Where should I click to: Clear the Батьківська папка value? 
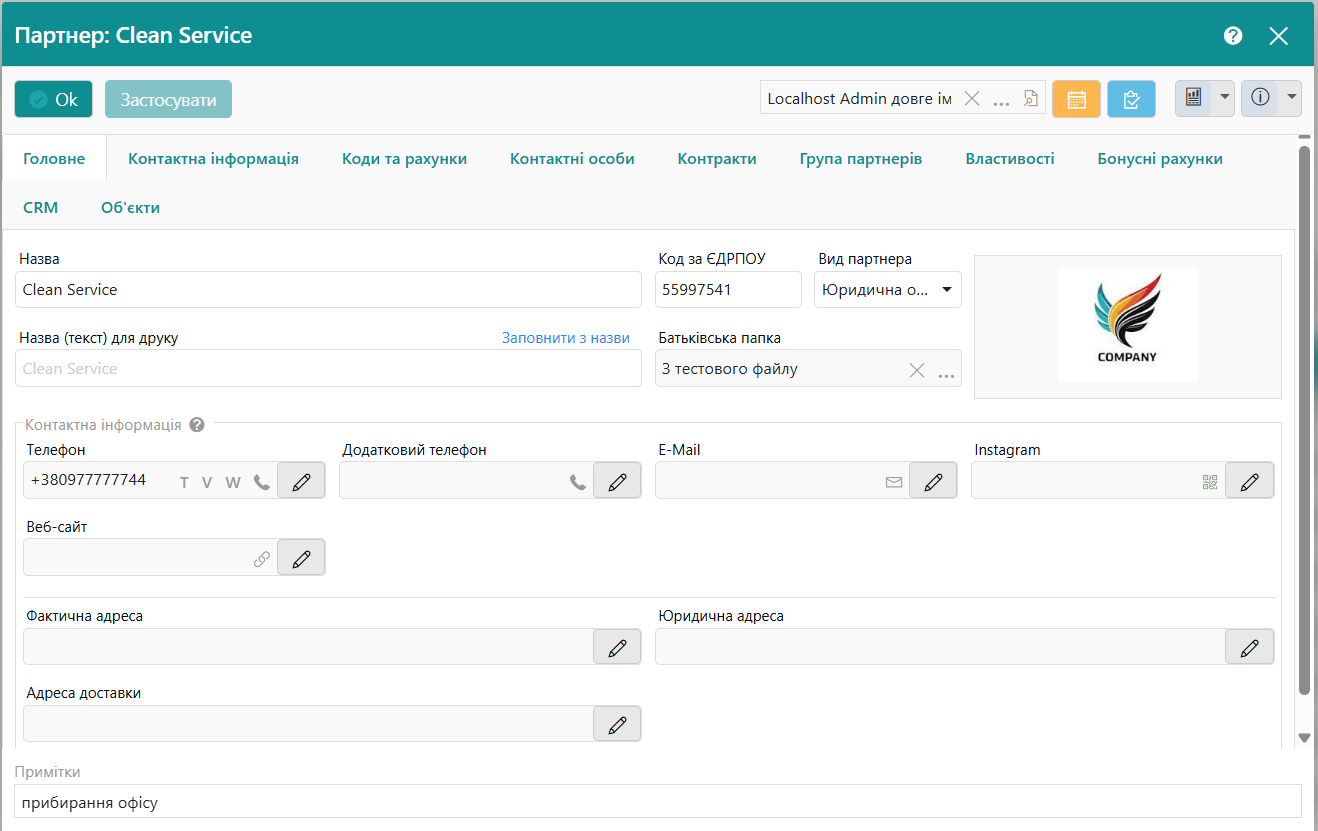pos(916,369)
